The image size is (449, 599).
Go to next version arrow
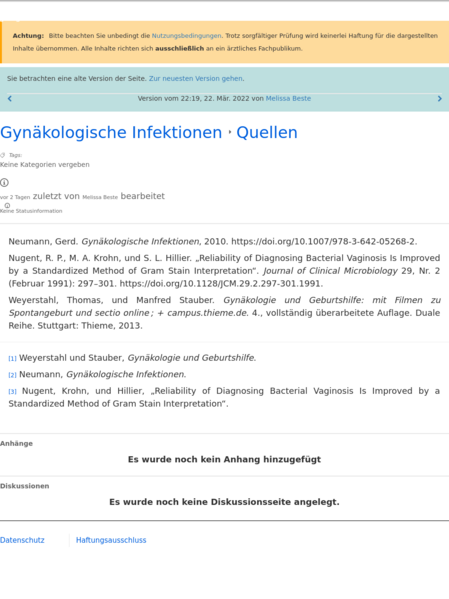(x=439, y=99)
